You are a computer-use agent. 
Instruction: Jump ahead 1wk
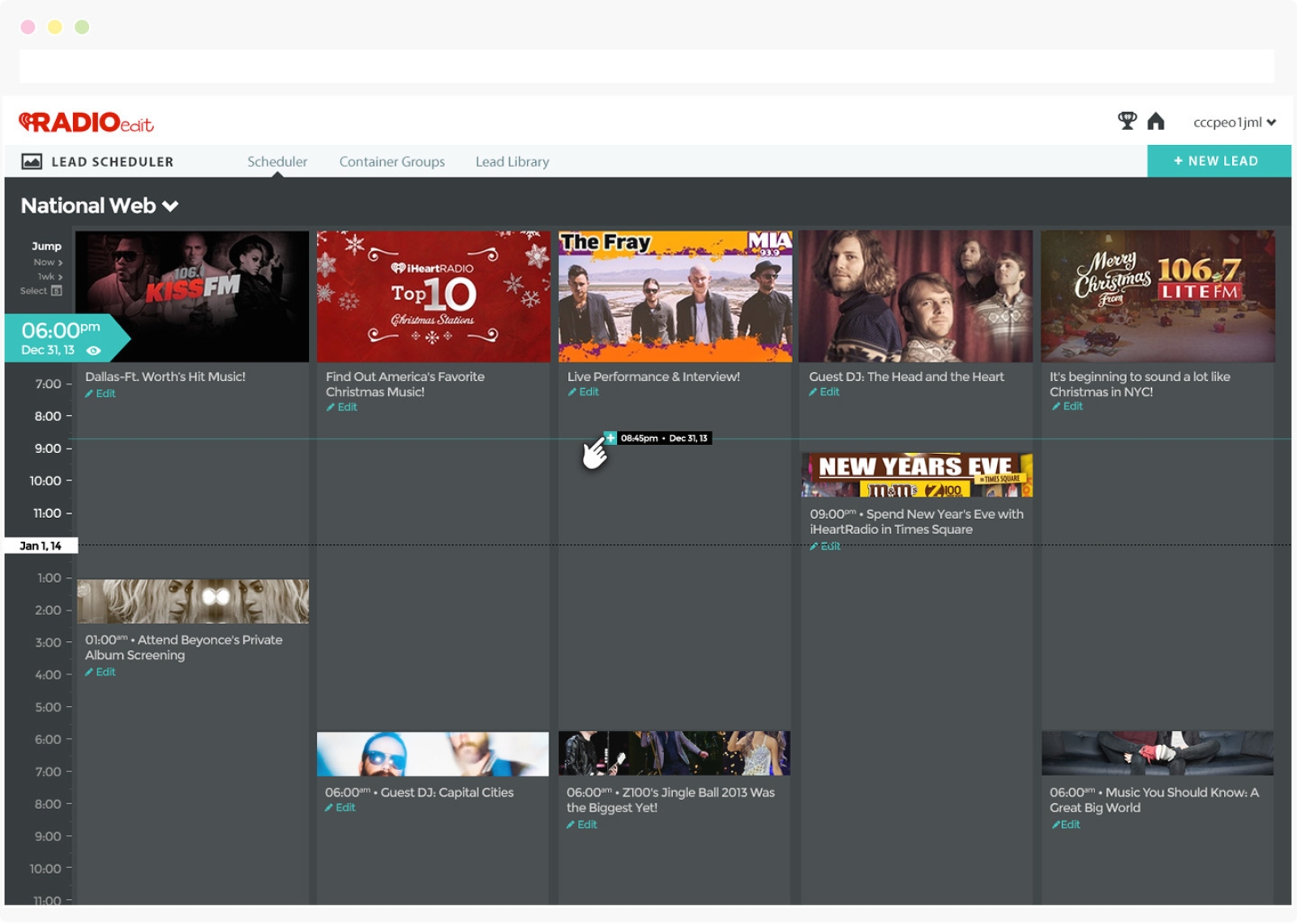49,276
